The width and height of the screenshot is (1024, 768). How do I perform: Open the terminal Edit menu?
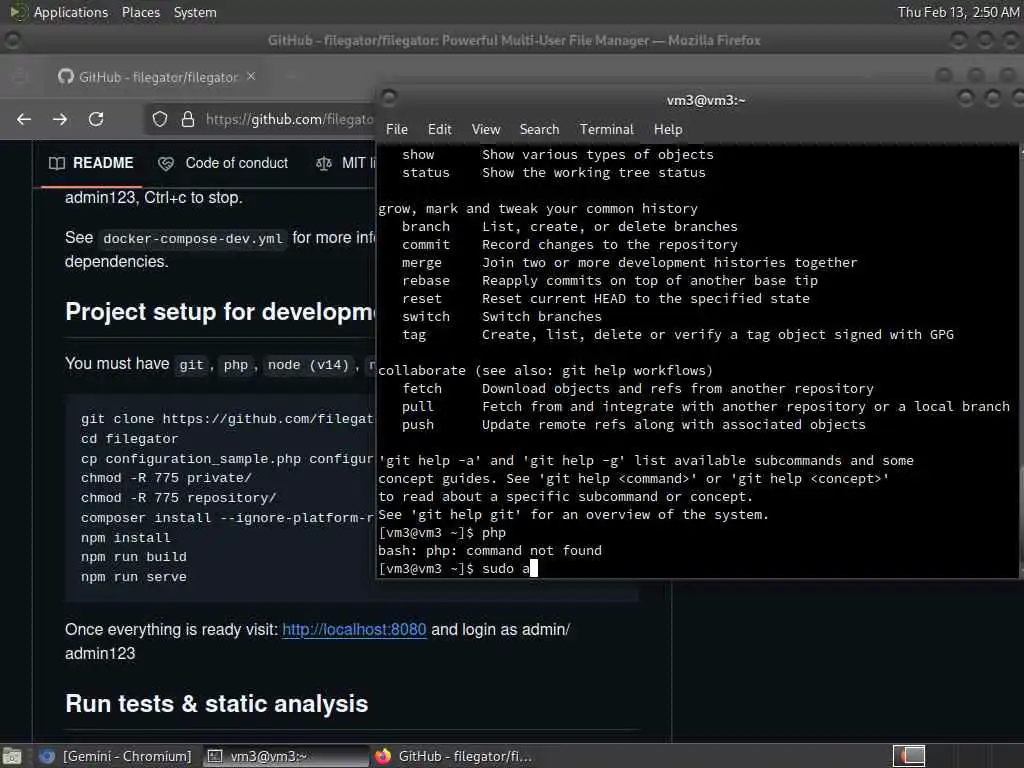click(x=440, y=129)
